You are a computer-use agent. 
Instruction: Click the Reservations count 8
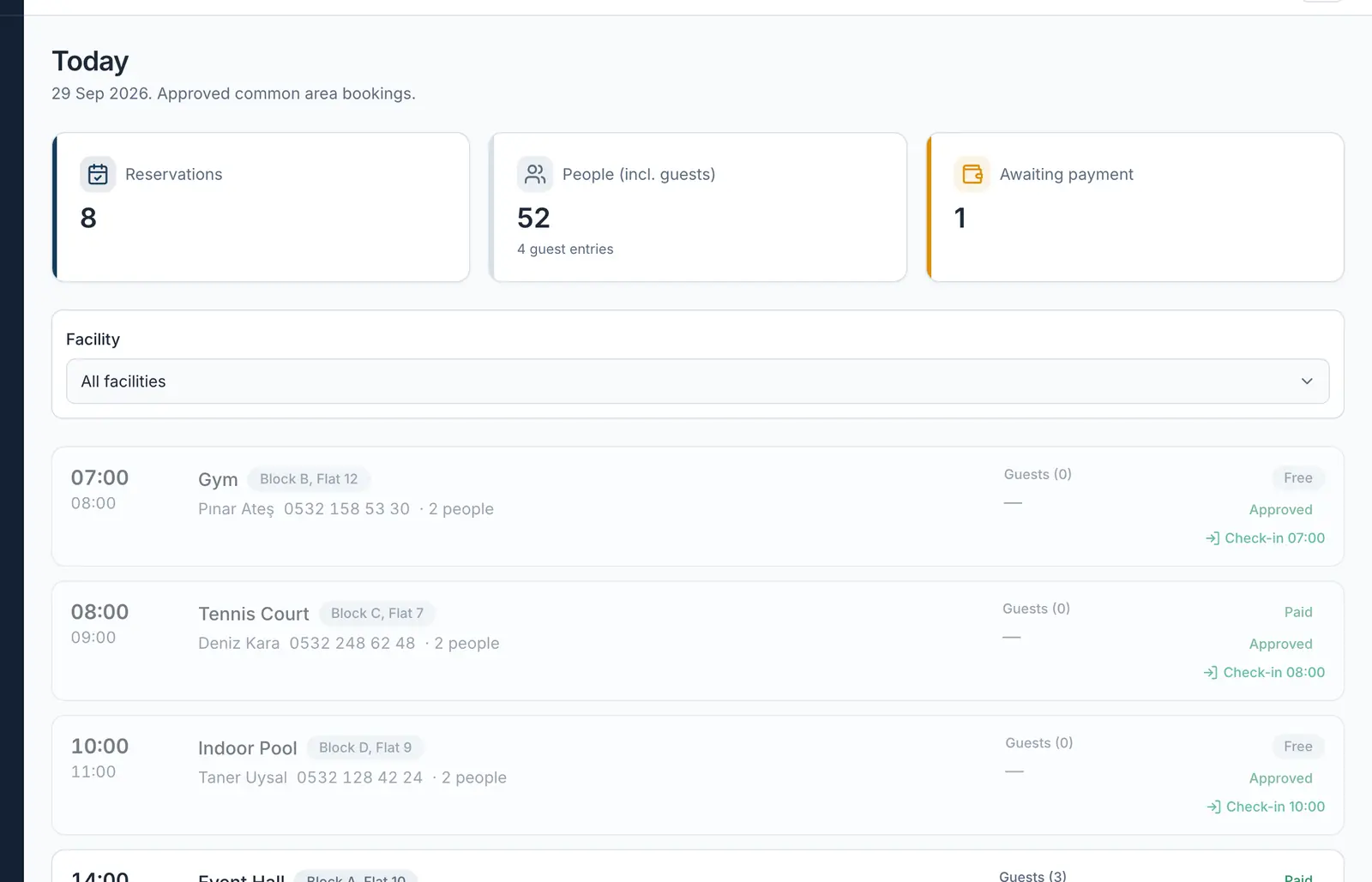tap(88, 219)
